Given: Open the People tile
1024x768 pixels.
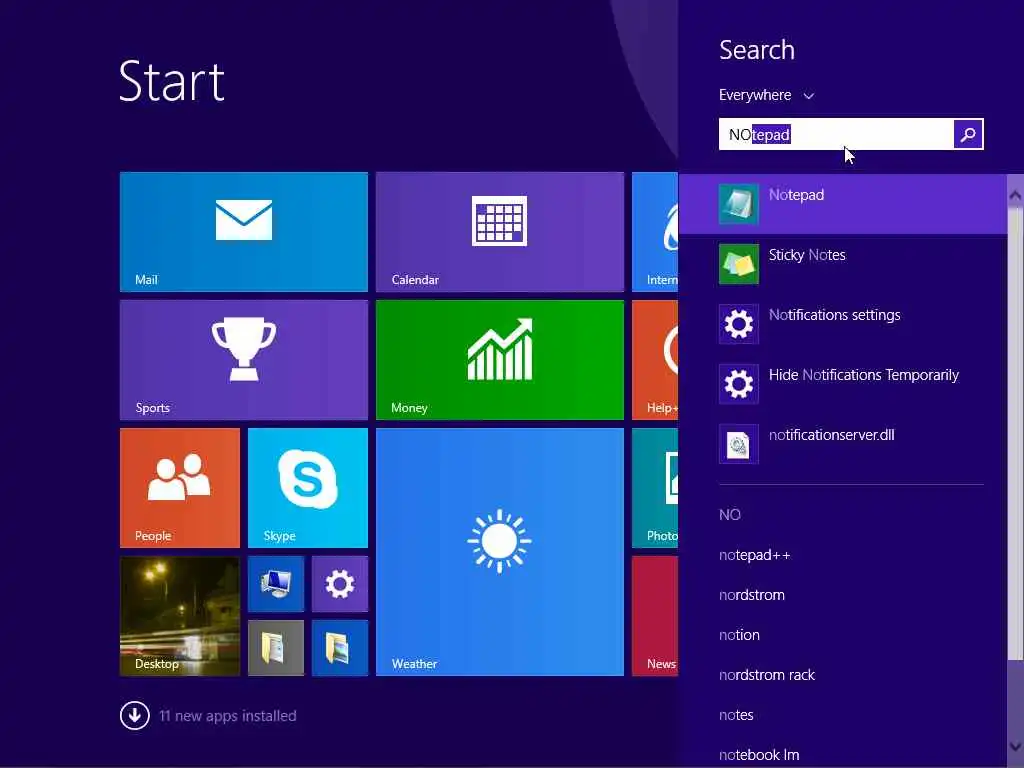Looking at the screenshot, I should click(180, 488).
